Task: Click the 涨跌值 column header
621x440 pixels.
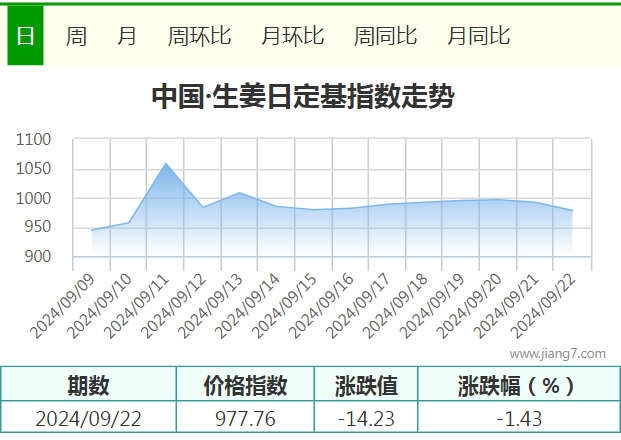Action: tap(366, 385)
